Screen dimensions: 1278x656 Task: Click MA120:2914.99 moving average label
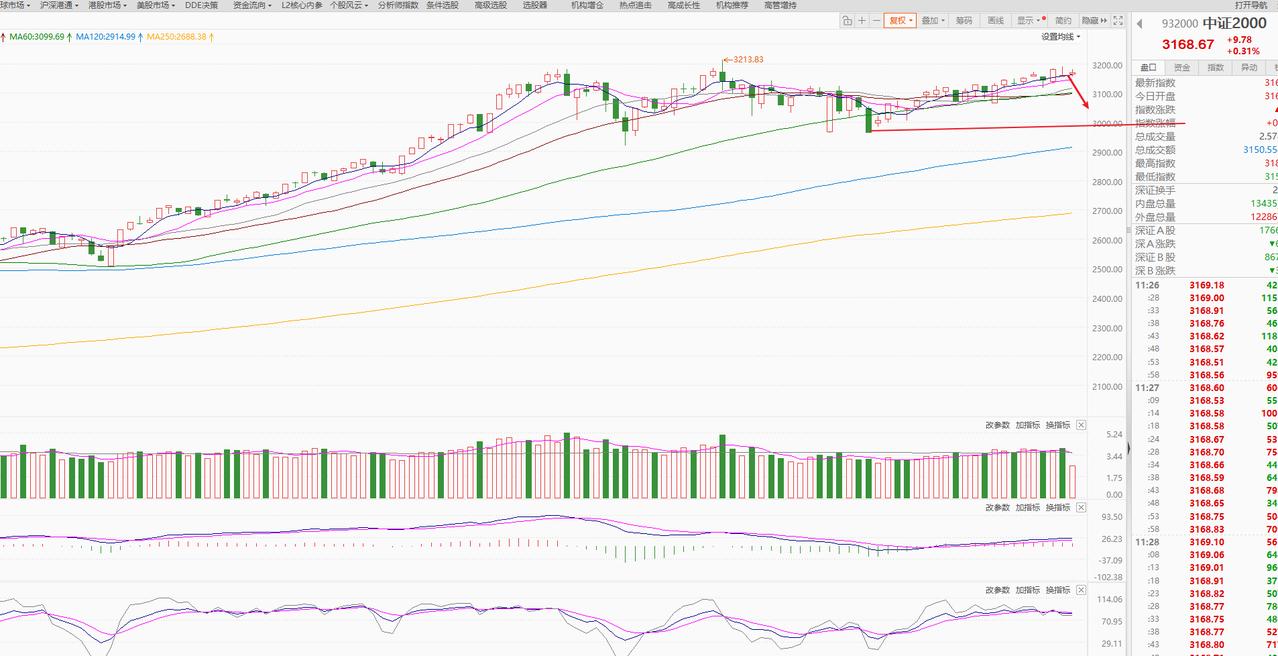click(x=107, y=37)
